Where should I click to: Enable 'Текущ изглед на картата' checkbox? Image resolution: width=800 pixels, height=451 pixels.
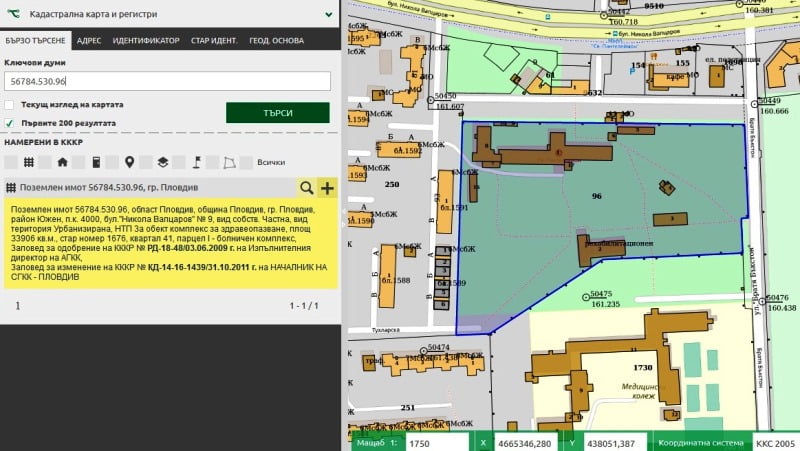coord(9,105)
